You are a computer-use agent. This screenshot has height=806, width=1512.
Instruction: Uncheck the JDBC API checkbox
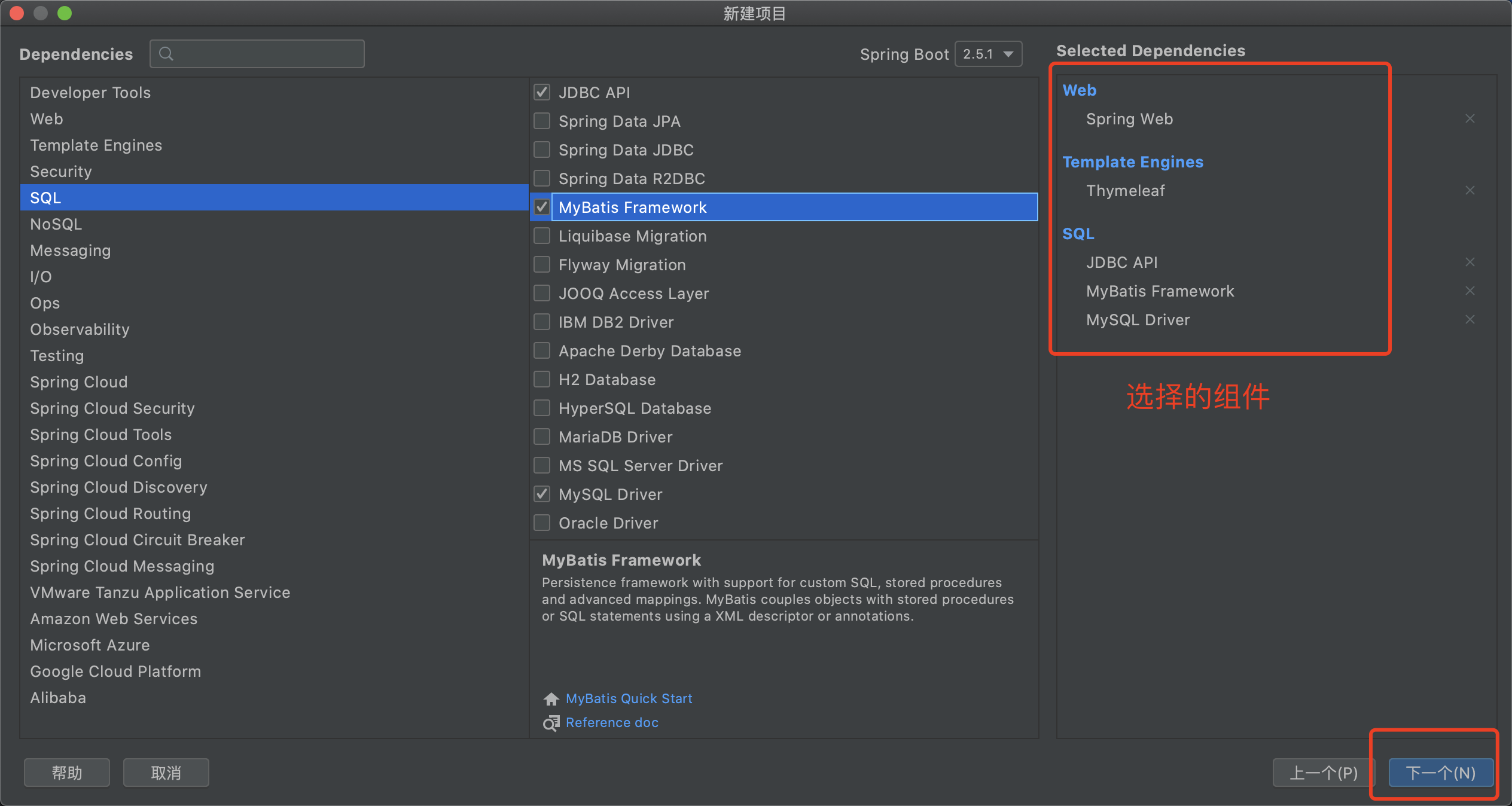pos(542,92)
